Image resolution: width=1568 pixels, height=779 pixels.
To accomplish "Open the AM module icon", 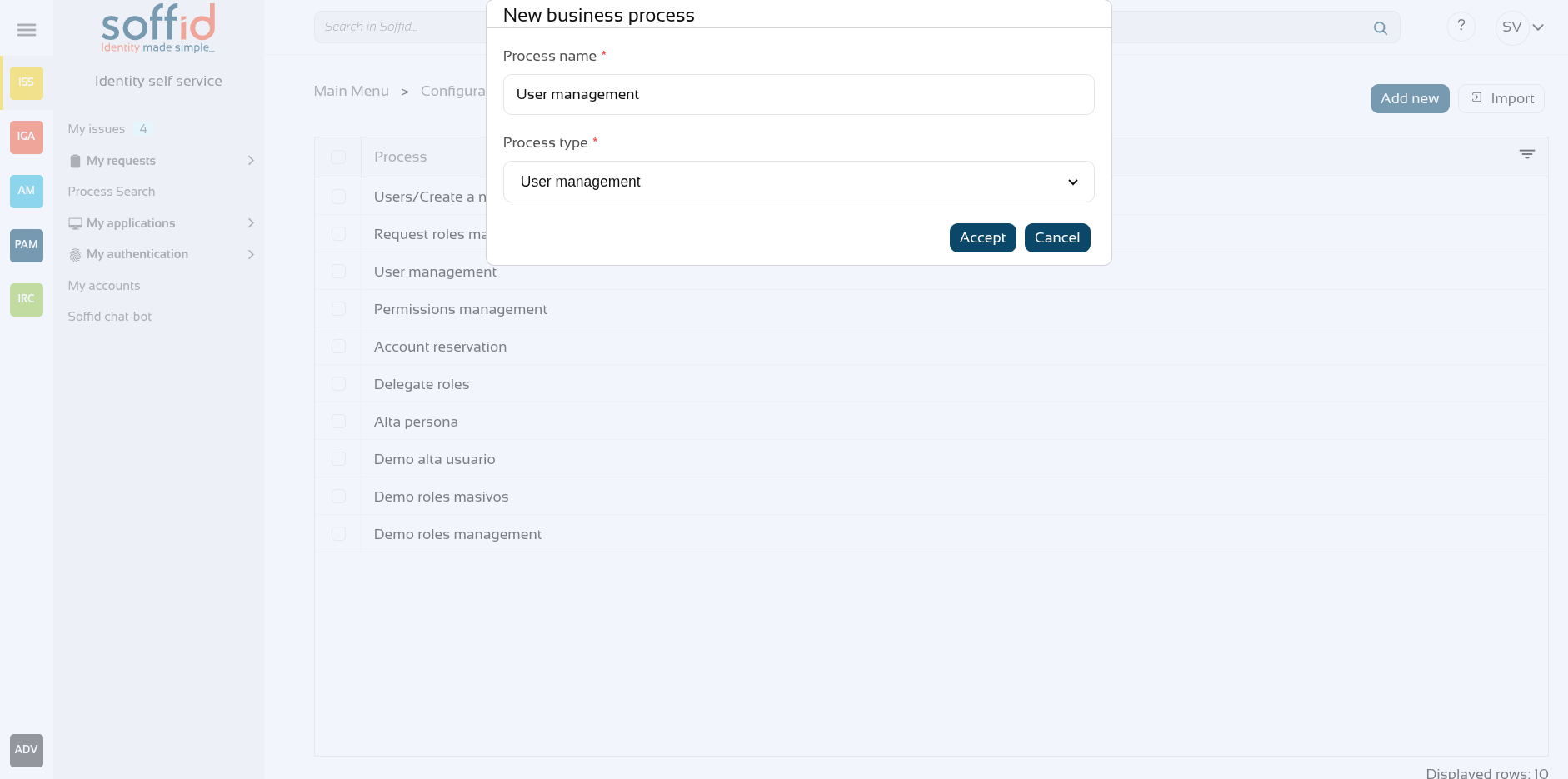I will [x=27, y=191].
